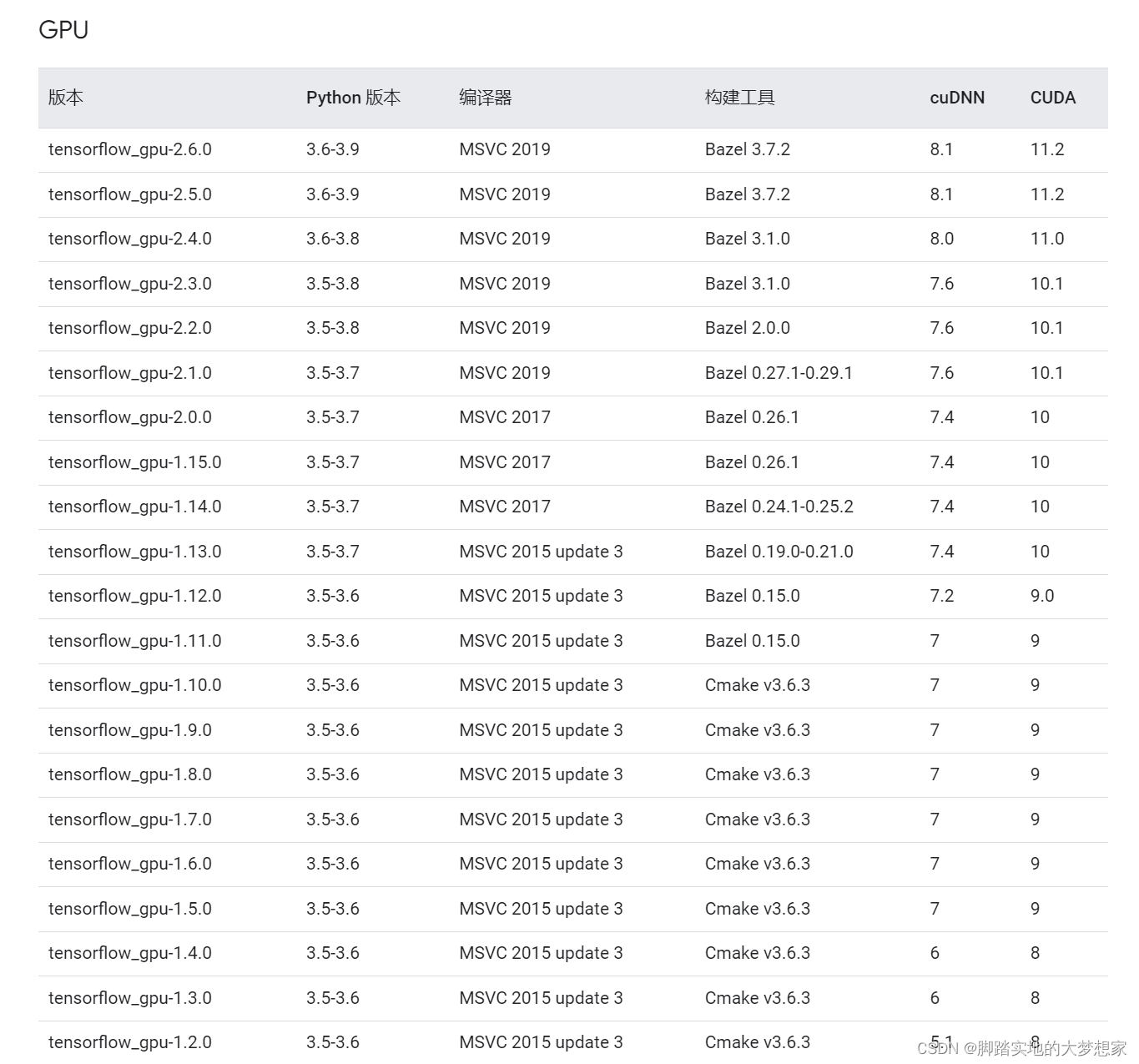This screenshot has width=1139, height=1064.
Task: Select the tensorflow_gpu-2.3.0 cell
Action: pos(130,284)
